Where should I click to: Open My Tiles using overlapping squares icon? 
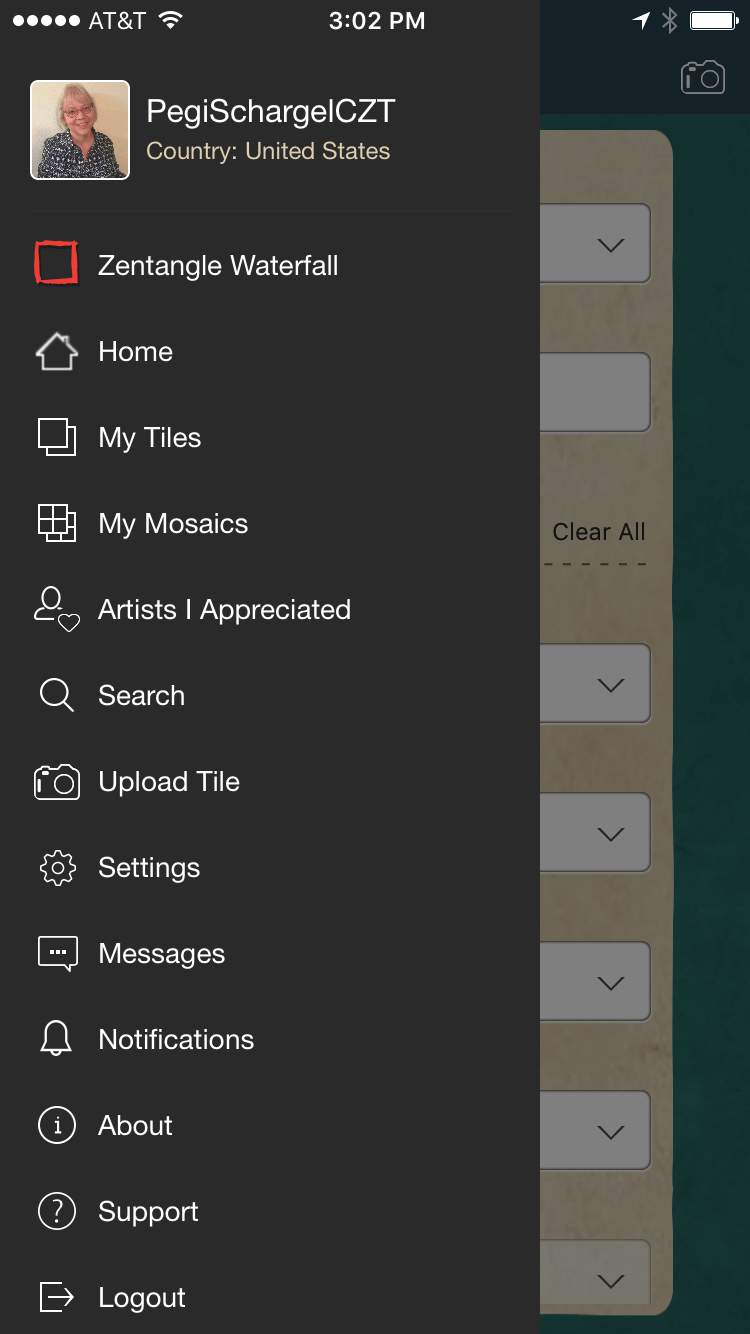pyautogui.click(x=56, y=438)
